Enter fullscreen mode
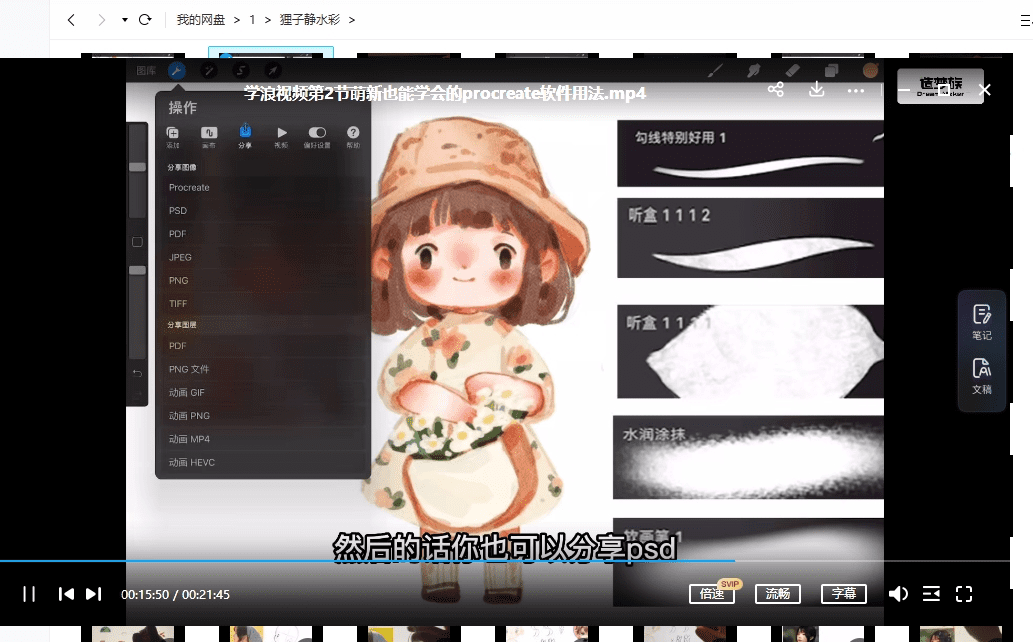This screenshot has width=1033, height=642. 964,594
